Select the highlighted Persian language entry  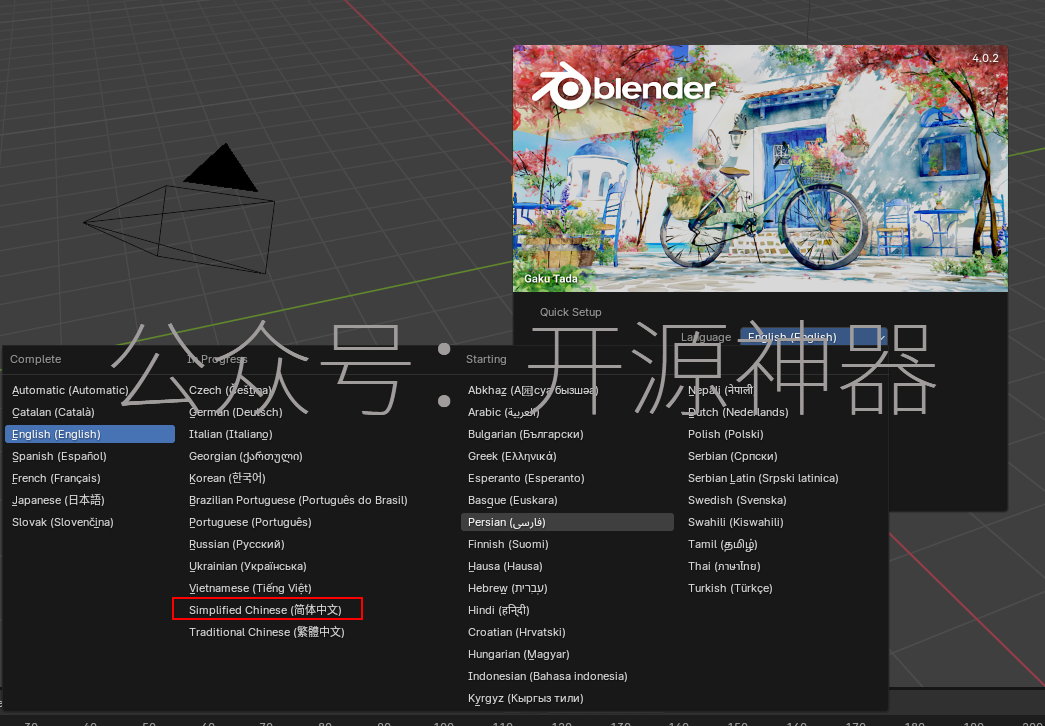tap(567, 522)
